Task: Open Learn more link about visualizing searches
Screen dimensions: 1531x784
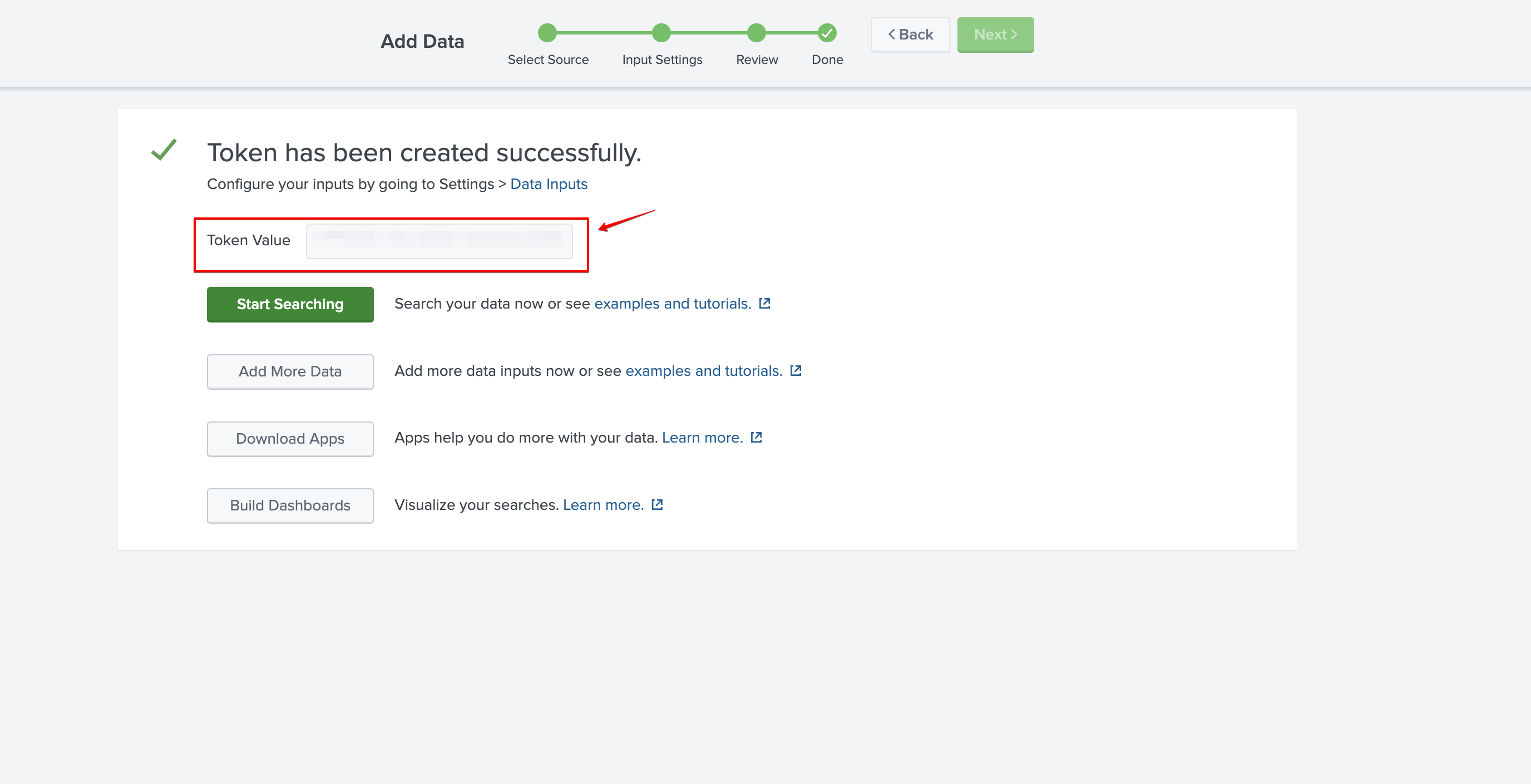Action: (602, 505)
